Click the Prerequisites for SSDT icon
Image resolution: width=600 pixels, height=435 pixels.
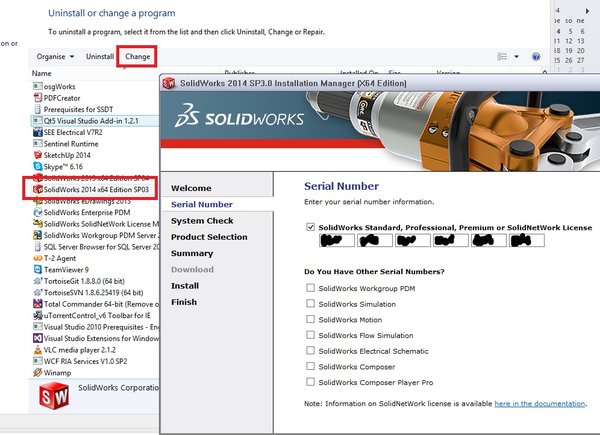tap(38, 109)
